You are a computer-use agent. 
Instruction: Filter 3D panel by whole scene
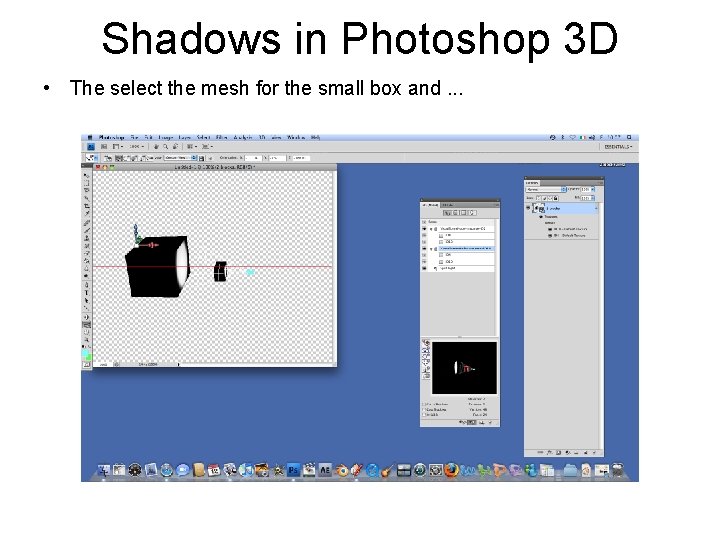448,213
